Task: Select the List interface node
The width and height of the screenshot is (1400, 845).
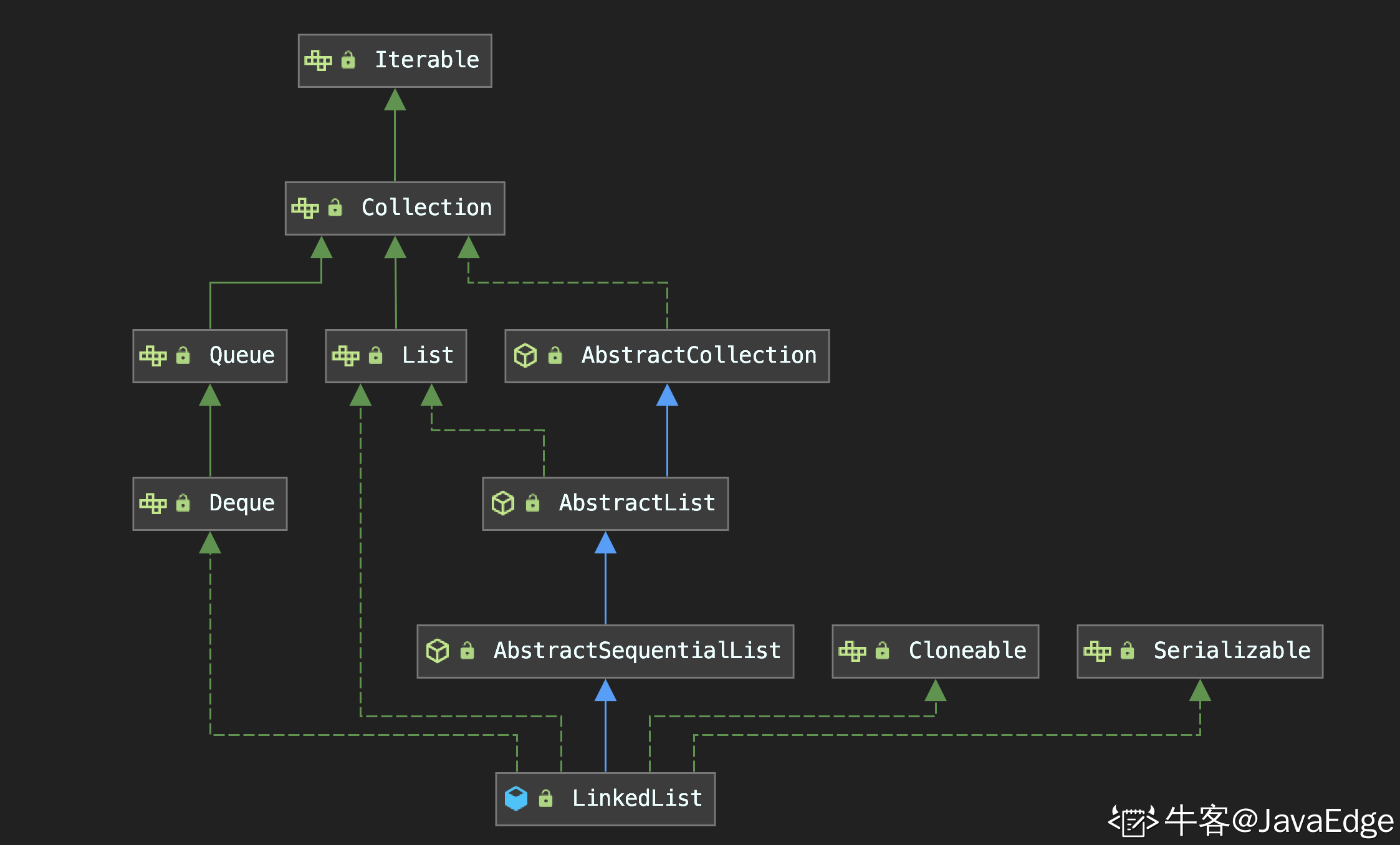Action: pyautogui.click(x=427, y=356)
